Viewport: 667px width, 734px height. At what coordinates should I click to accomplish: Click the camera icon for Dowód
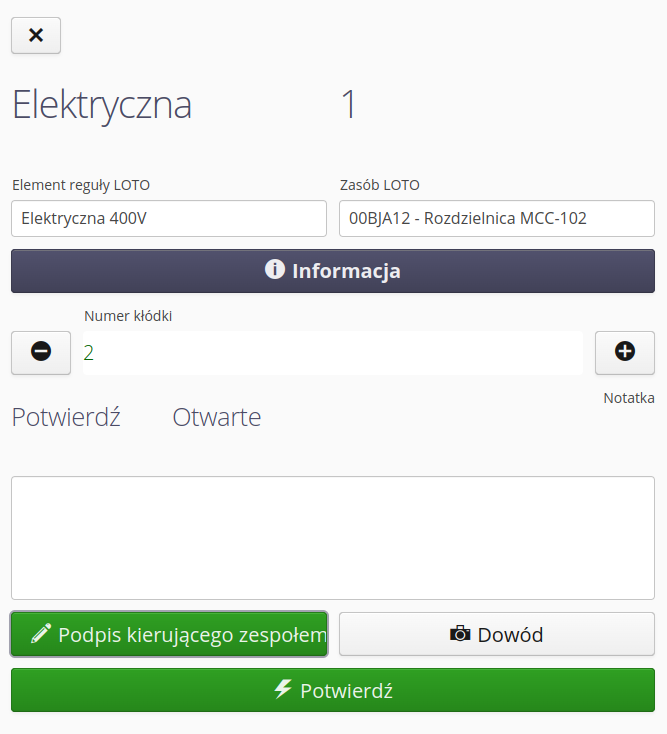[x=460, y=634]
